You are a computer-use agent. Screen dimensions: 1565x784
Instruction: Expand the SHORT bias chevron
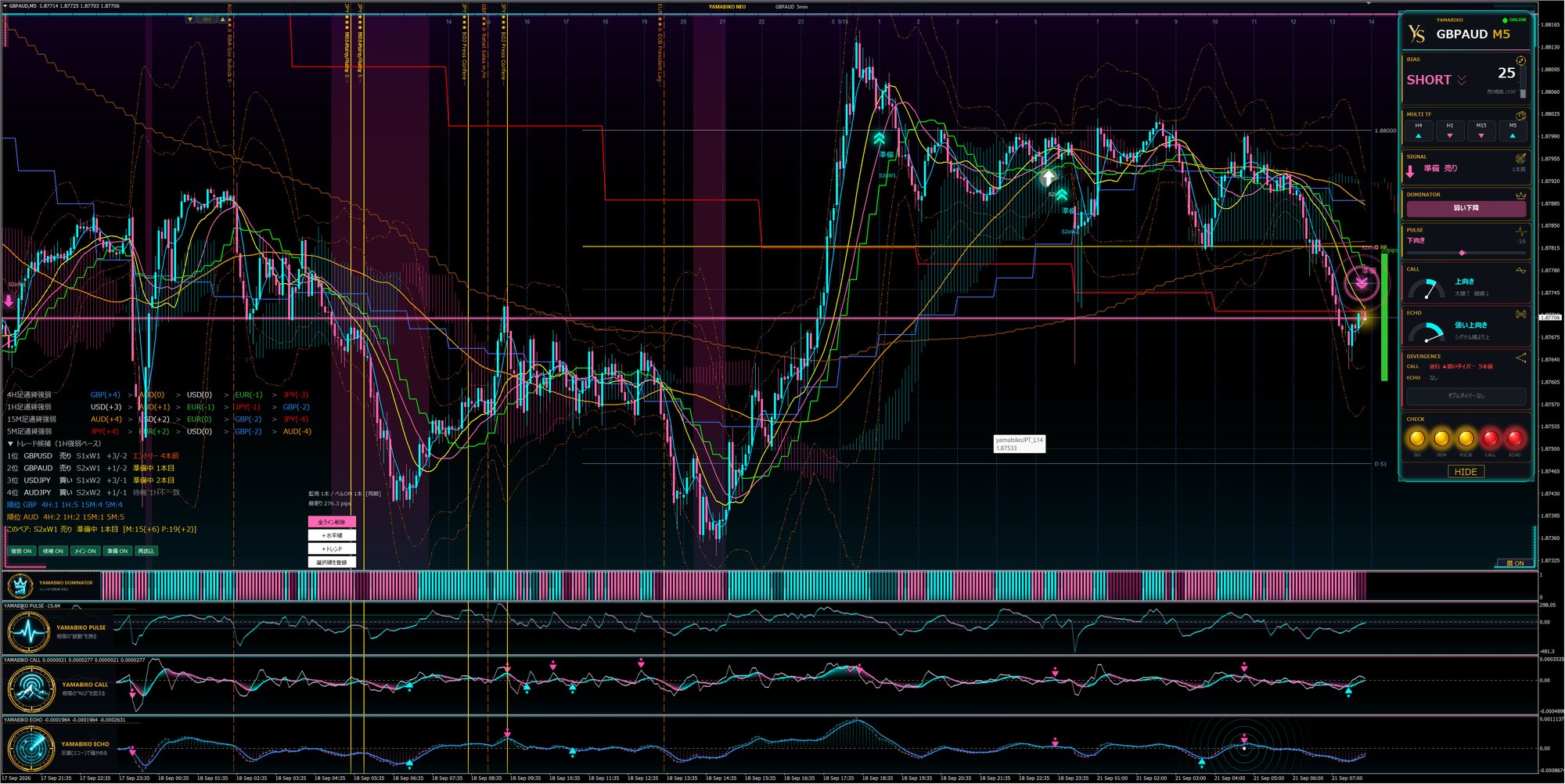(x=1462, y=80)
